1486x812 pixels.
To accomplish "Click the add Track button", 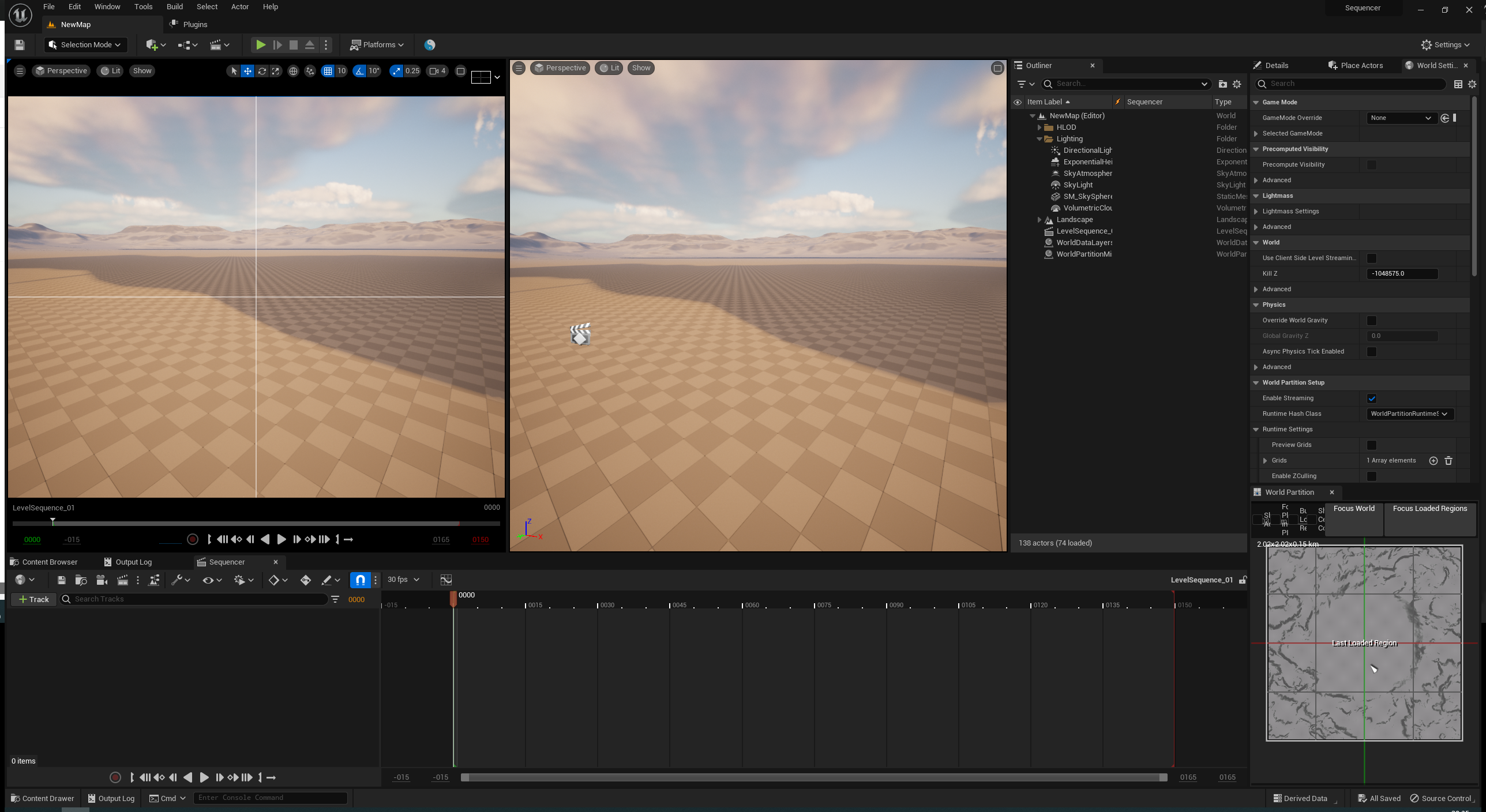I will click(34, 599).
